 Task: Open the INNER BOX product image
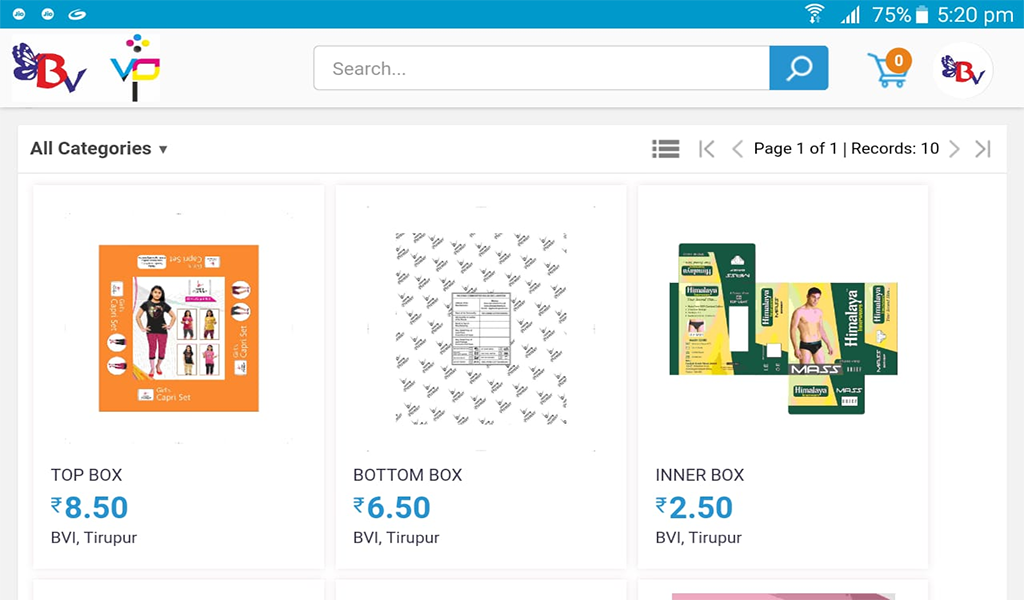pyautogui.click(x=784, y=328)
